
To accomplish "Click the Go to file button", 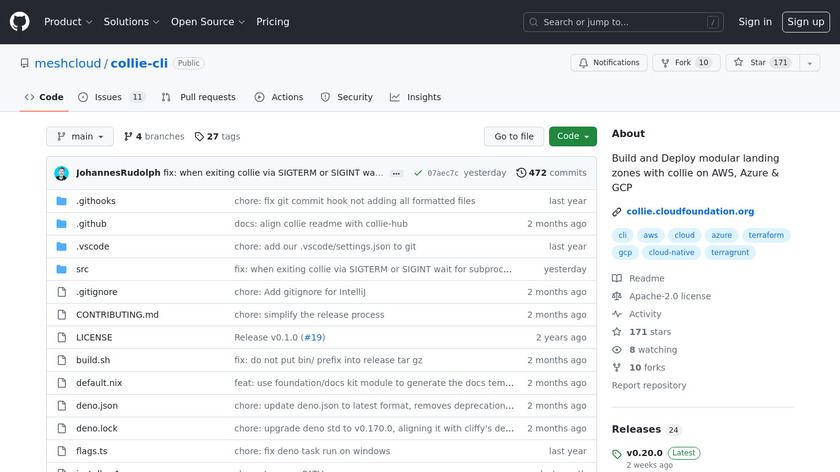I will click(514, 137).
